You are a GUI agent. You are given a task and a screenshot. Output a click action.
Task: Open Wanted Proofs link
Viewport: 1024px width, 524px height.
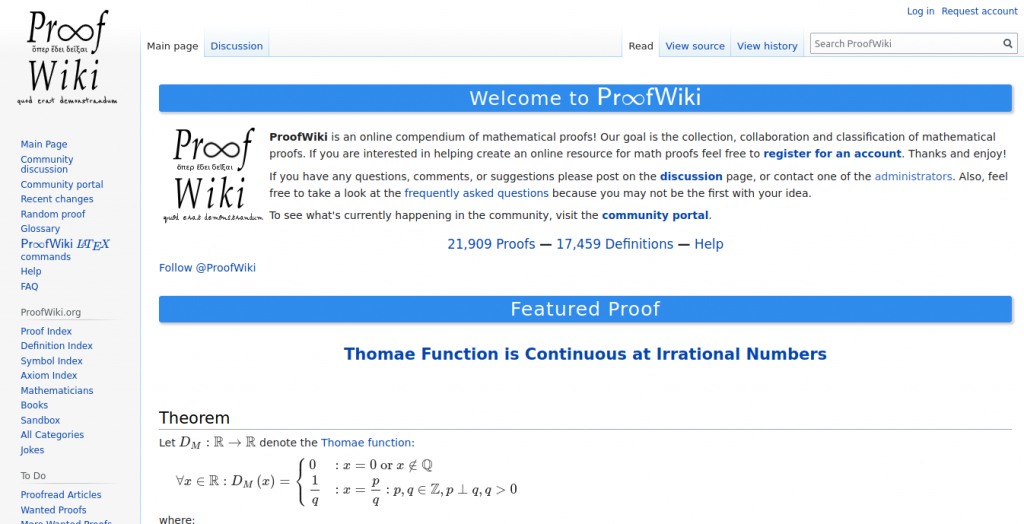(x=54, y=510)
